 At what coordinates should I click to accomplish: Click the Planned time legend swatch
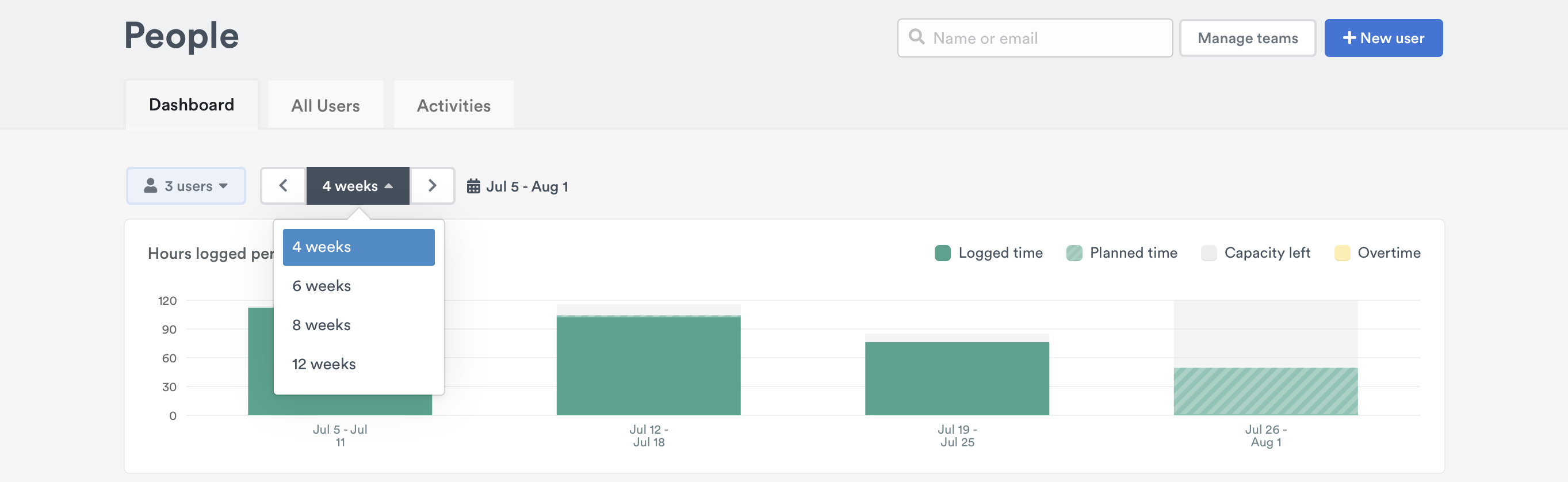click(1074, 253)
